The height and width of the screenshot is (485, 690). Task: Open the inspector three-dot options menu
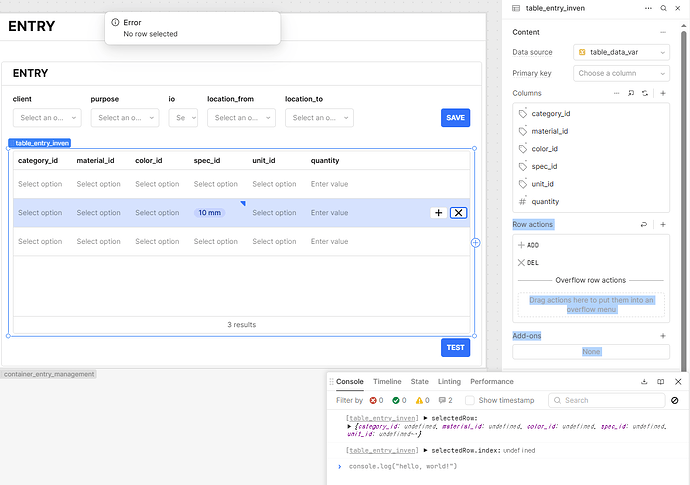pyautogui.click(x=648, y=8)
